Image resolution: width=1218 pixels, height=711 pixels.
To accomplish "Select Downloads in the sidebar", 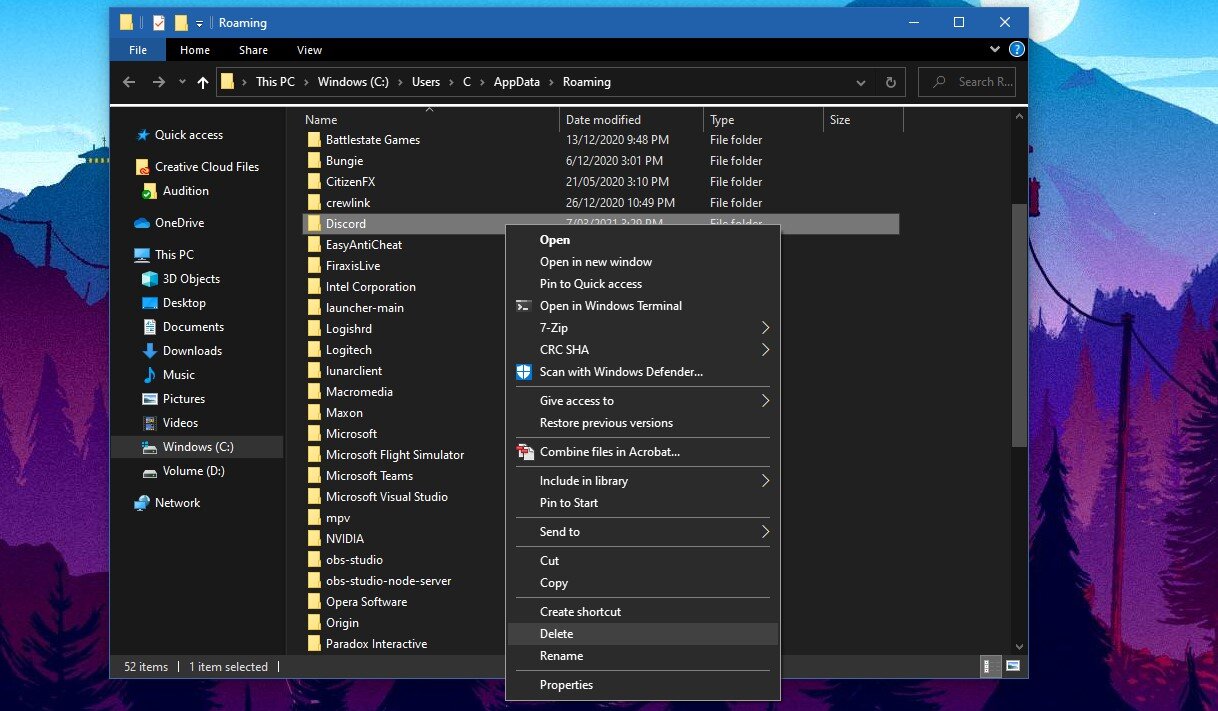I will click(x=191, y=351).
